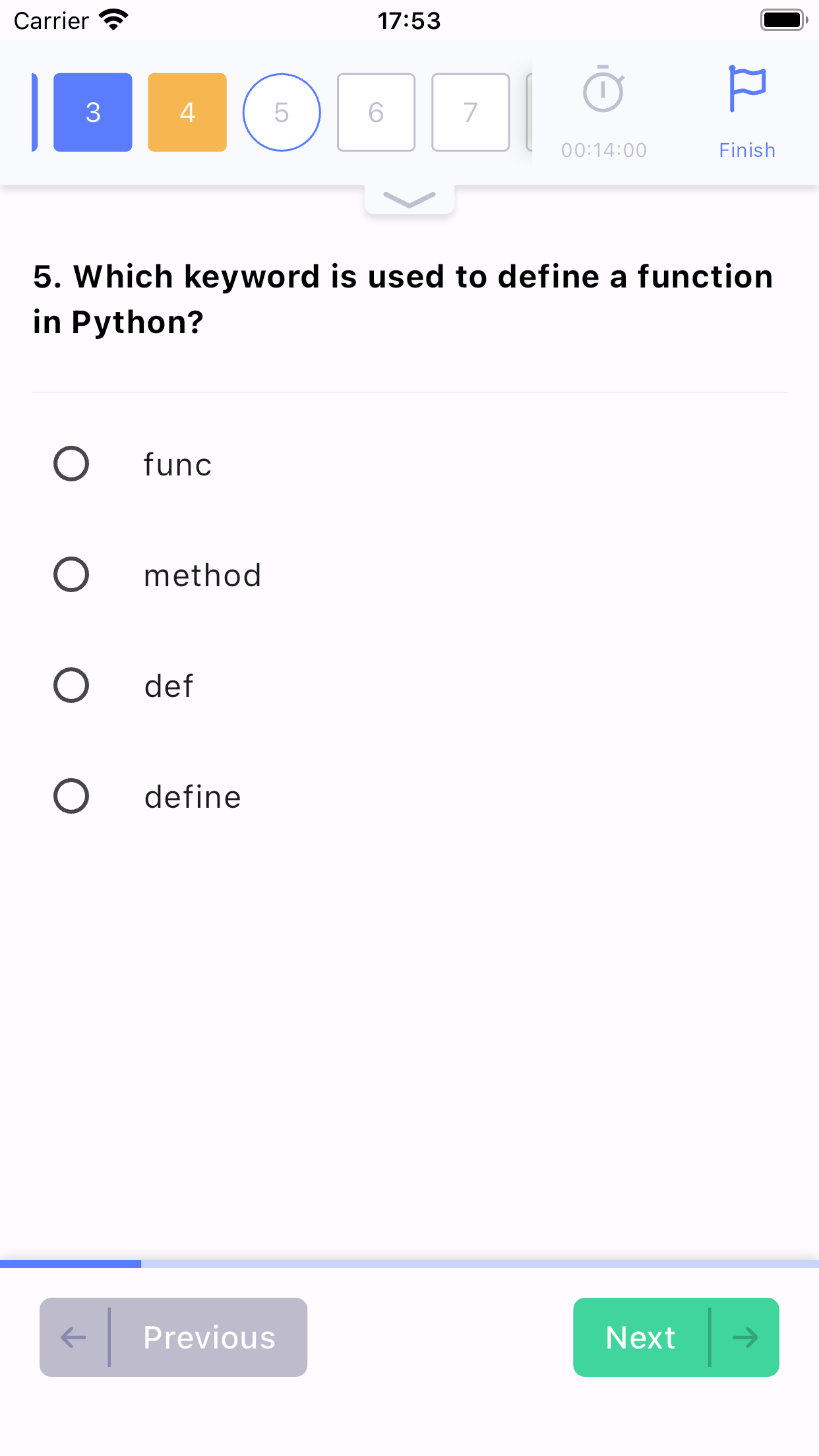Tap the stopwatch timer icon
The image size is (819, 1456).
pos(603,89)
